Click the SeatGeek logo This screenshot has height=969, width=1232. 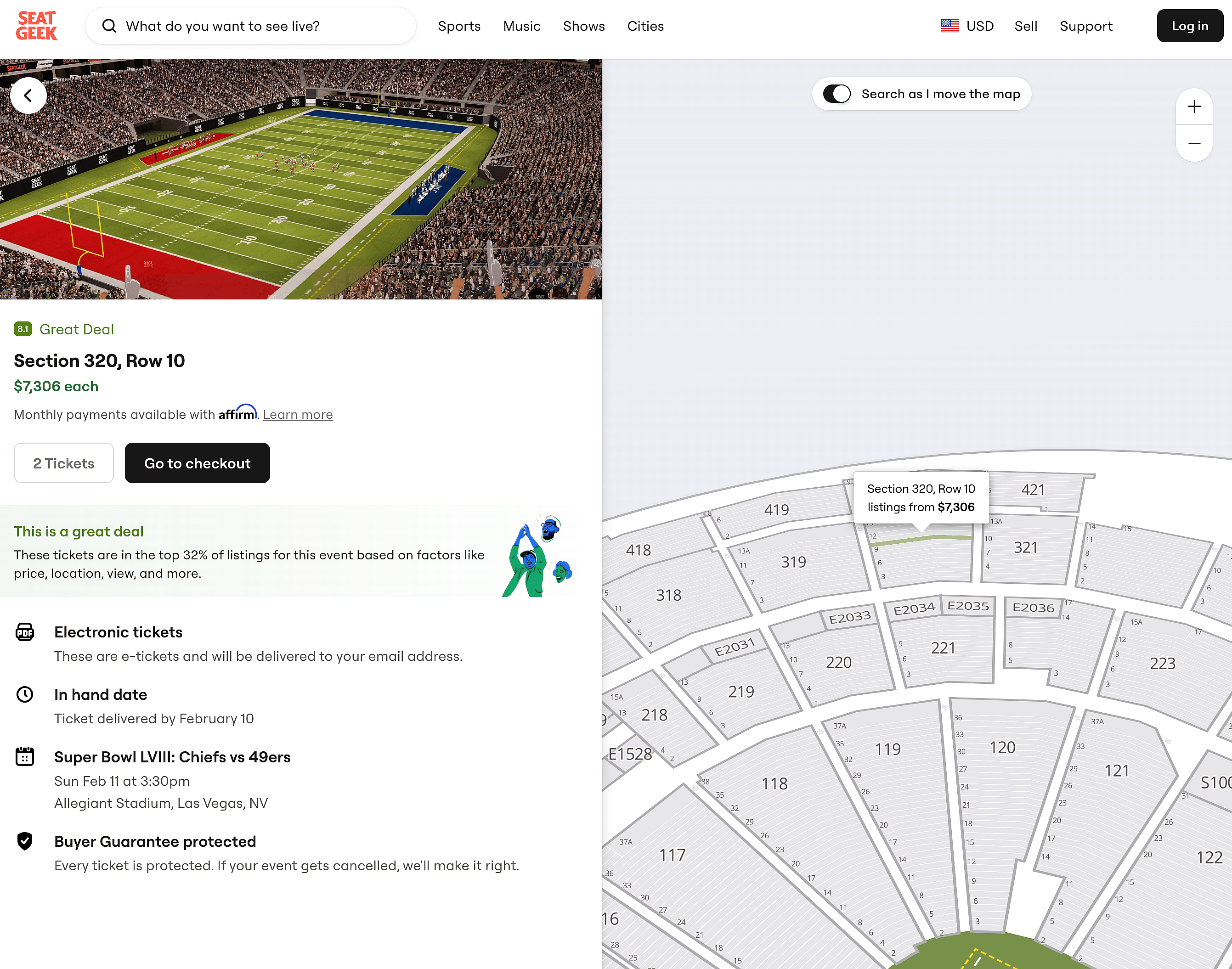click(36, 26)
